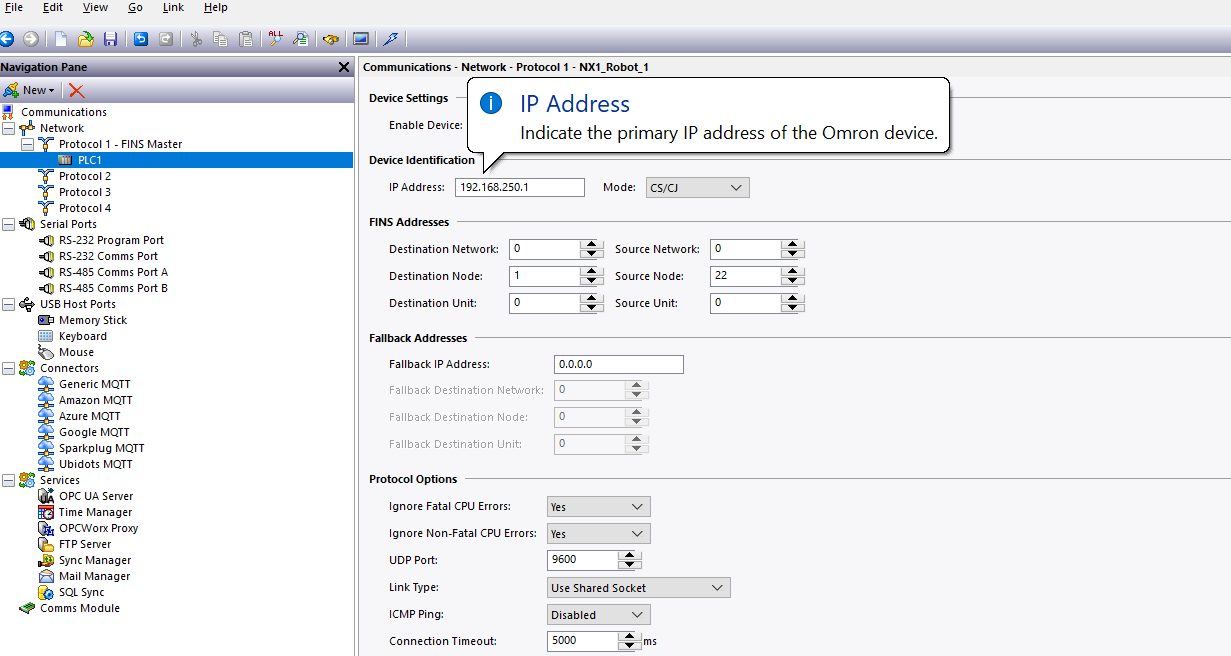This screenshot has height=656, width=1231.
Task: Open the Edit menu
Action: [x=53, y=7]
